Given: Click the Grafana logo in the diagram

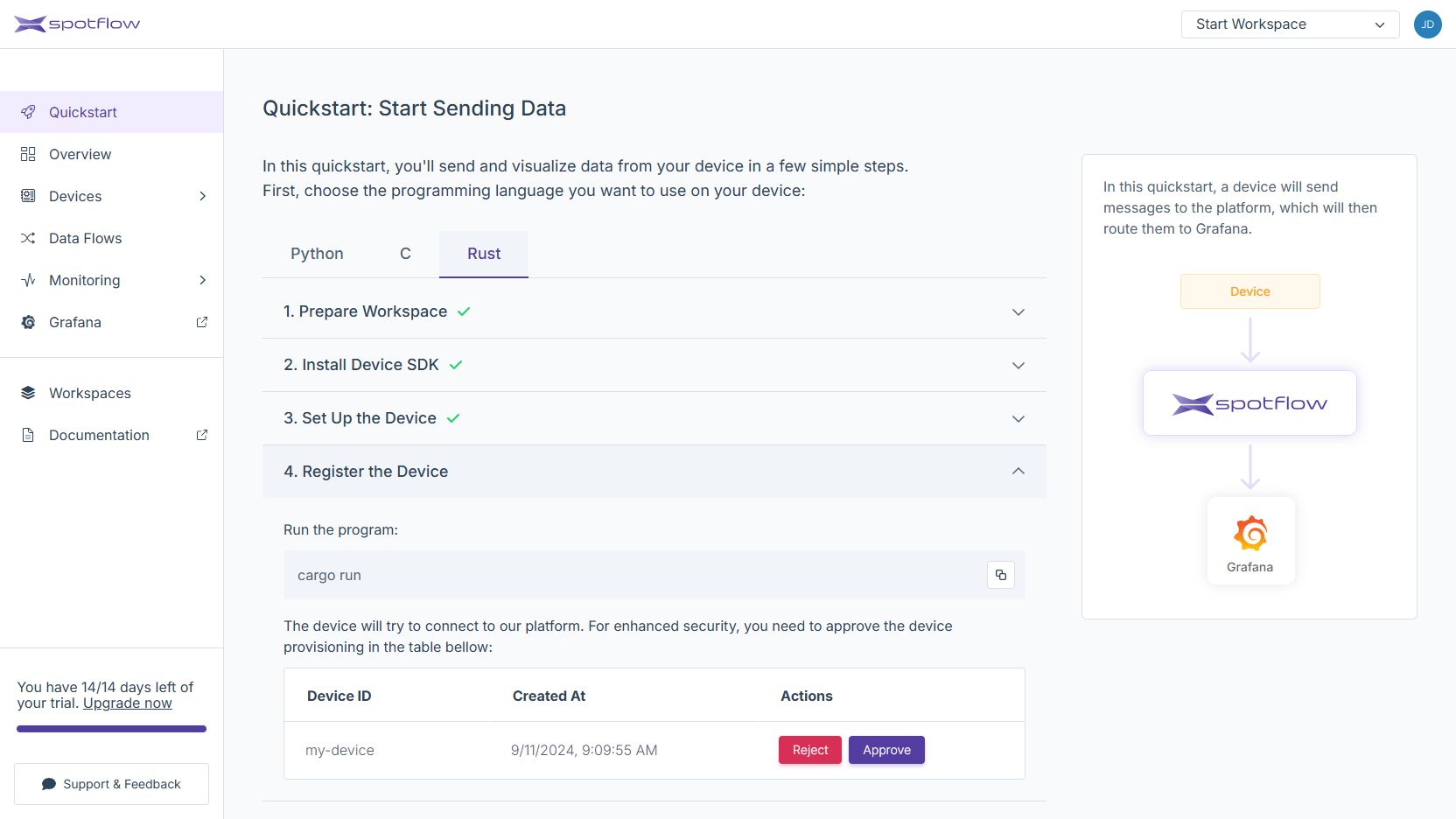Looking at the screenshot, I should coord(1250,533).
